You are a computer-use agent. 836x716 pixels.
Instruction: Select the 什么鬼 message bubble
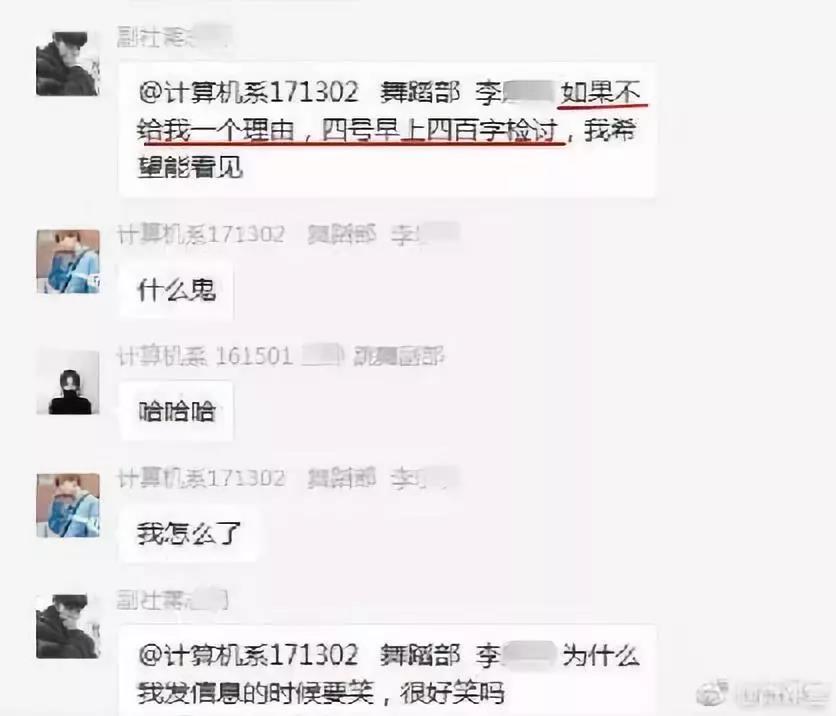[176, 291]
